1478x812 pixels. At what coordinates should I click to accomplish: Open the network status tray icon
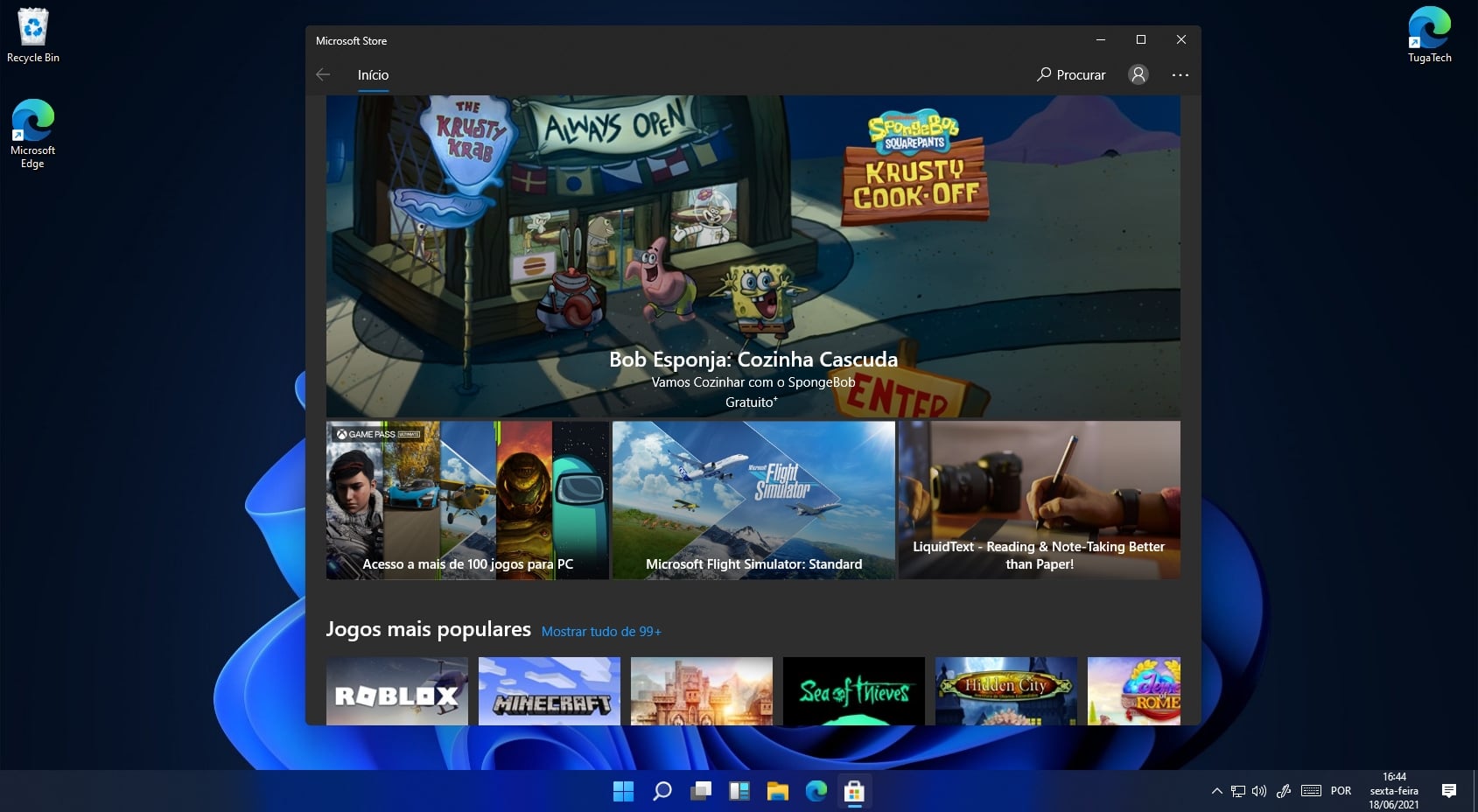pyautogui.click(x=1237, y=791)
